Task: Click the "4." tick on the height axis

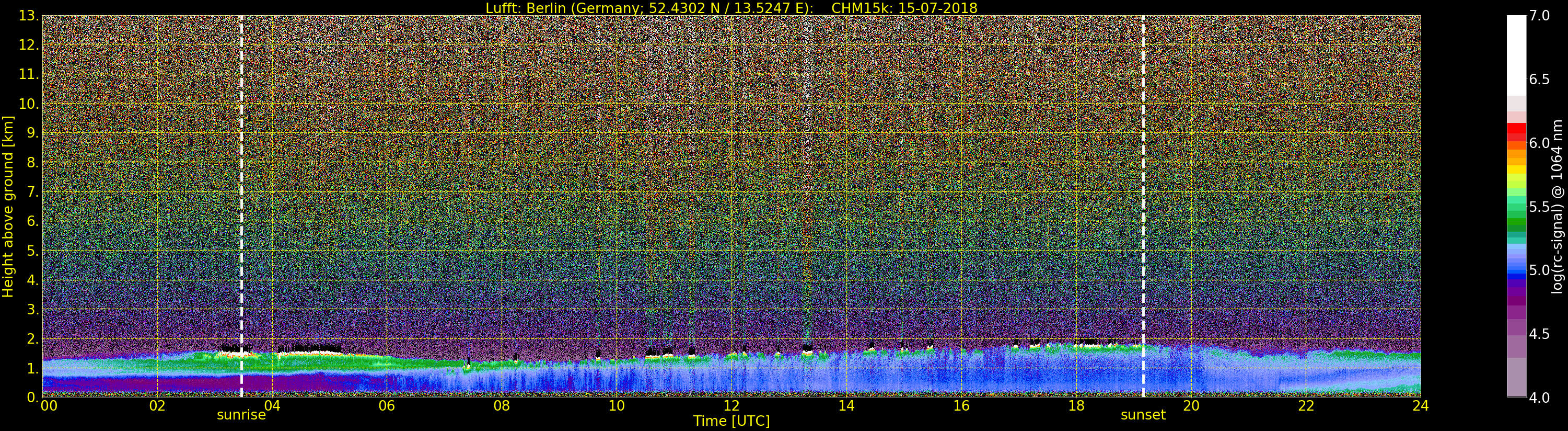Action: (x=32, y=280)
